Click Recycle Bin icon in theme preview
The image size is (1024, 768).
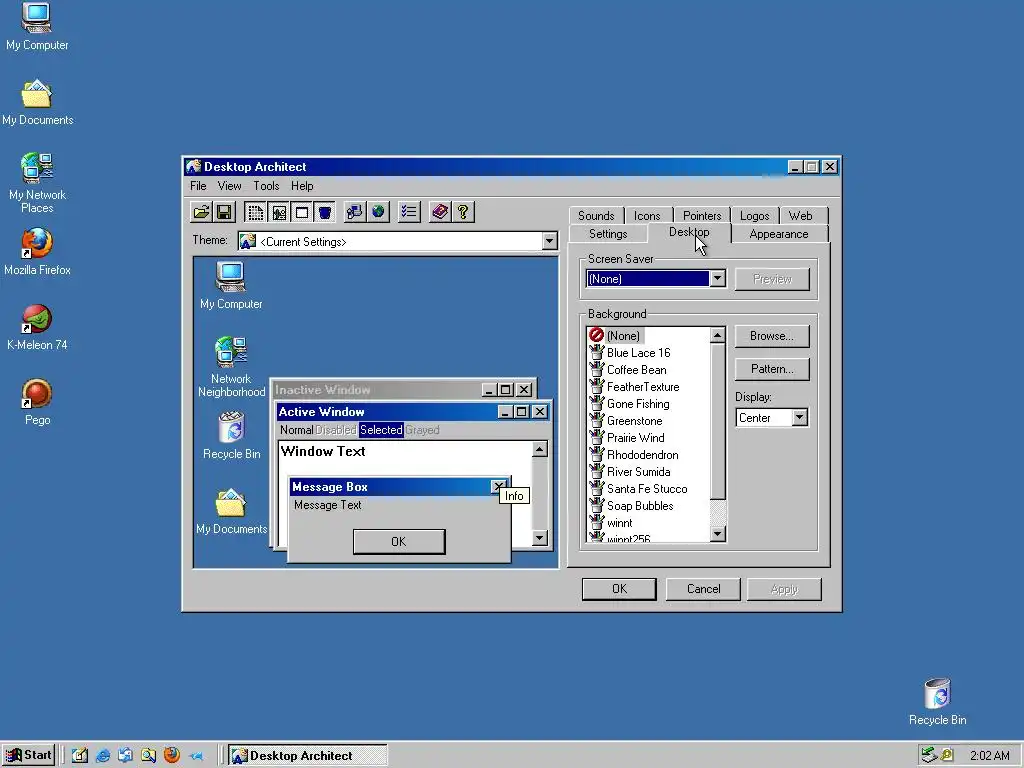pos(231,436)
